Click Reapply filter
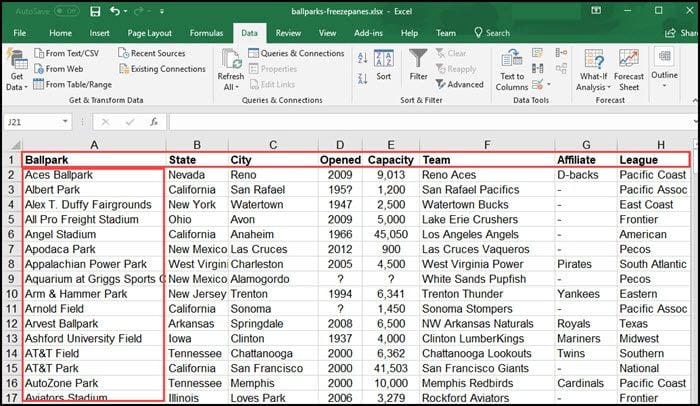Screen dimensions: 700x406 [x=456, y=69]
